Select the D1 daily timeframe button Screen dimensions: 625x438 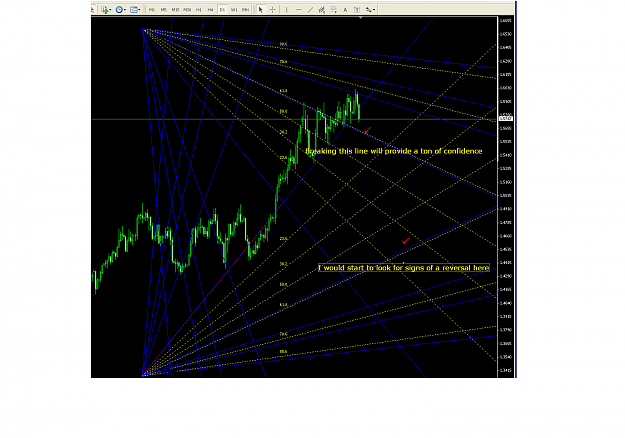(222, 10)
